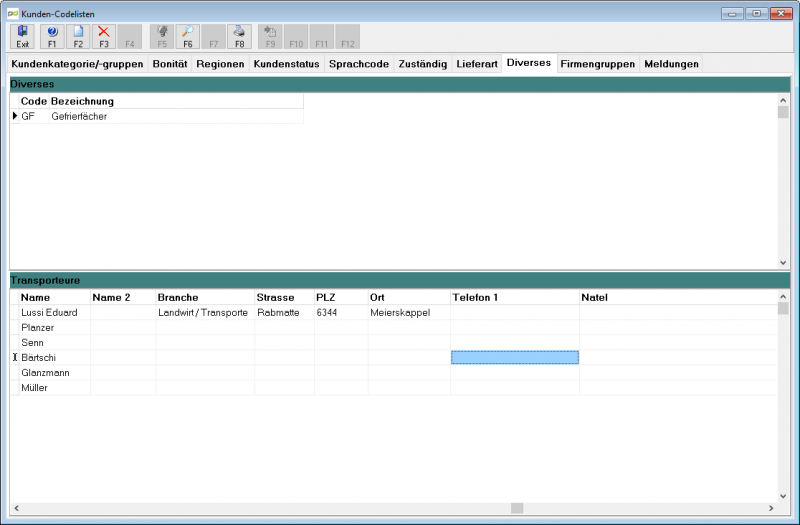Click the disabled F11 toolbar button

tap(322, 37)
